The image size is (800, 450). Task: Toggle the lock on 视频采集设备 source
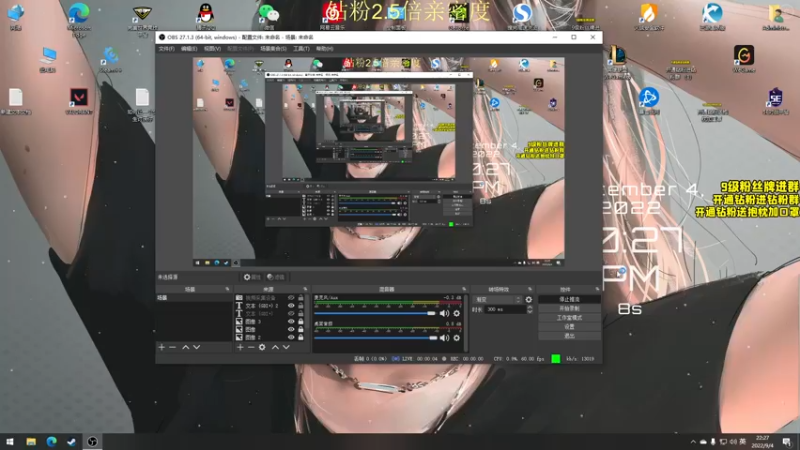pos(301,298)
